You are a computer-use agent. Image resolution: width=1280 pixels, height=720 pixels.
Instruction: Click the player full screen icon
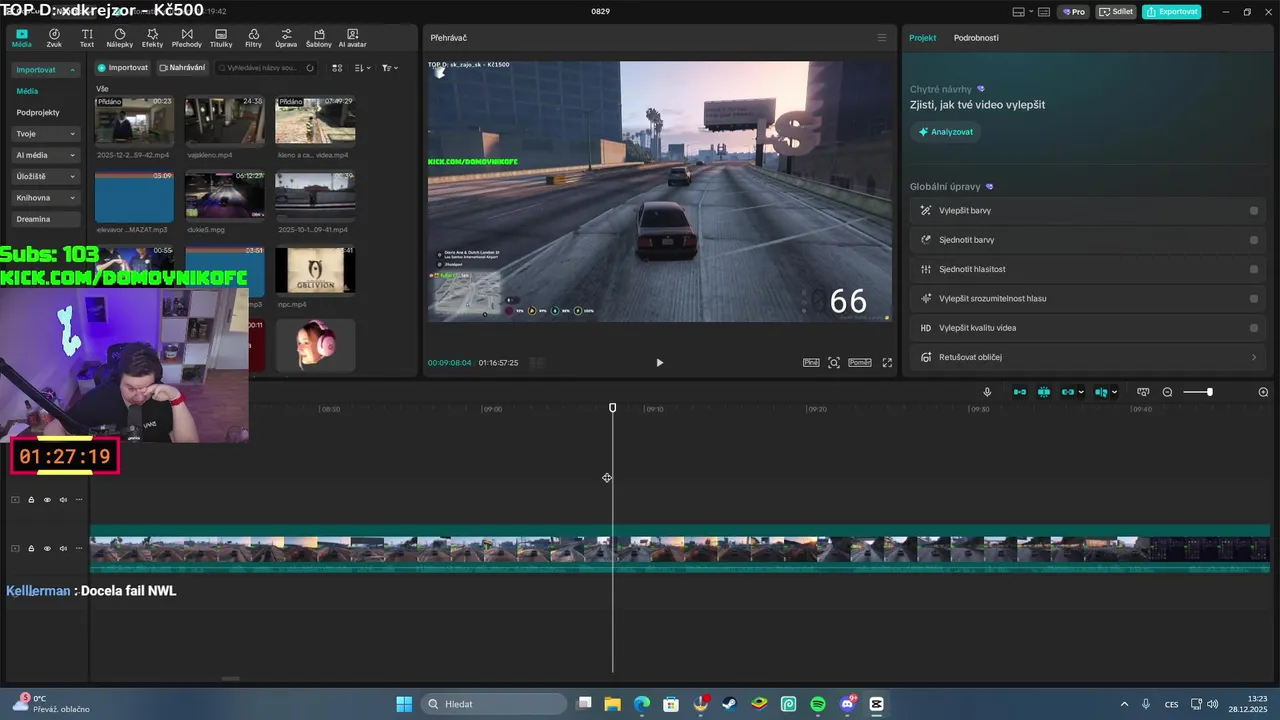[x=887, y=363]
